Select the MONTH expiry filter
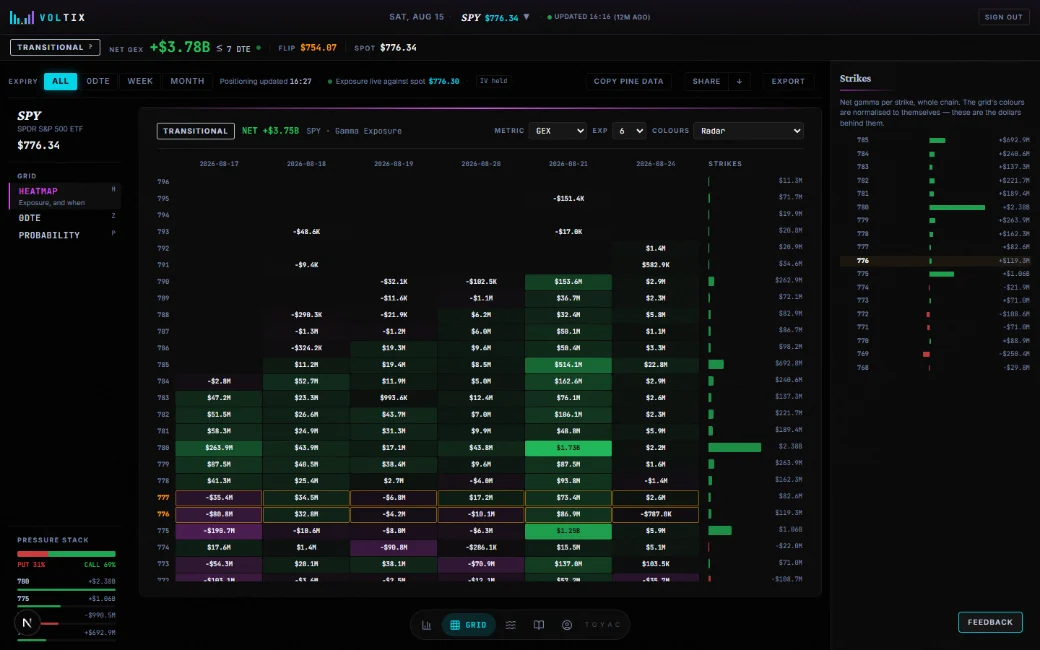Screen dimensions: 1040x650 coord(187,81)
